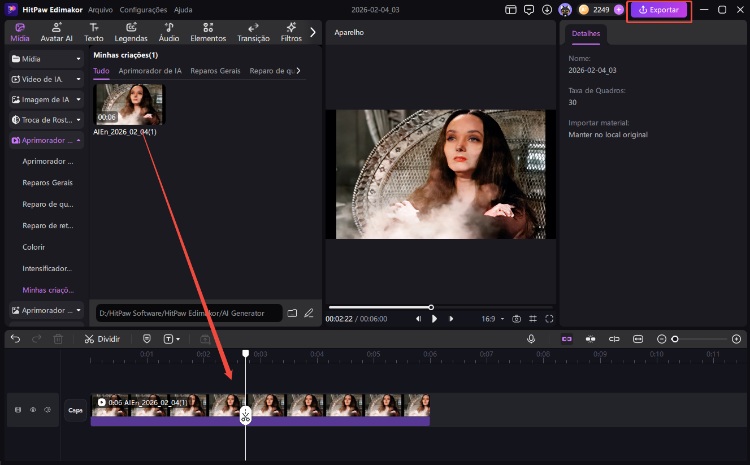
Task: Open the download center icon in title bar
Action: [547, 10]
